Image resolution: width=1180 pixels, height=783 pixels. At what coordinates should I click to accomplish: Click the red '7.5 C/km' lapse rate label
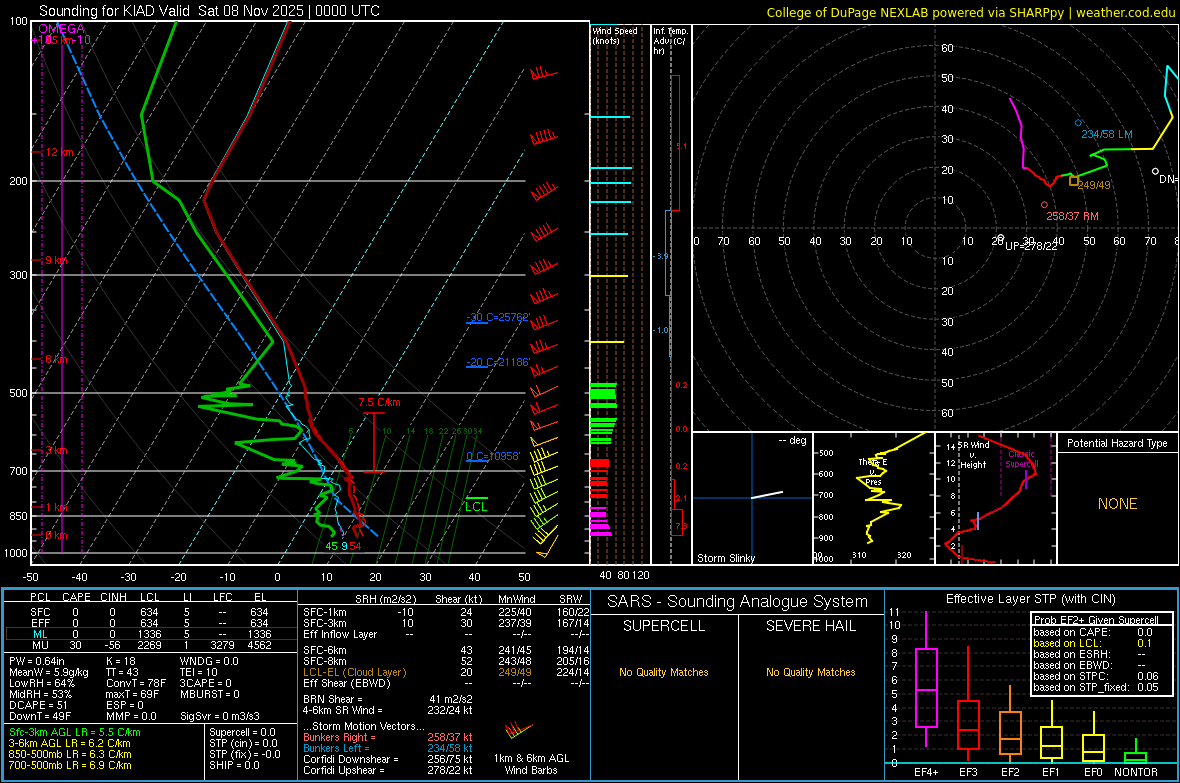click(x=379, y=402)
